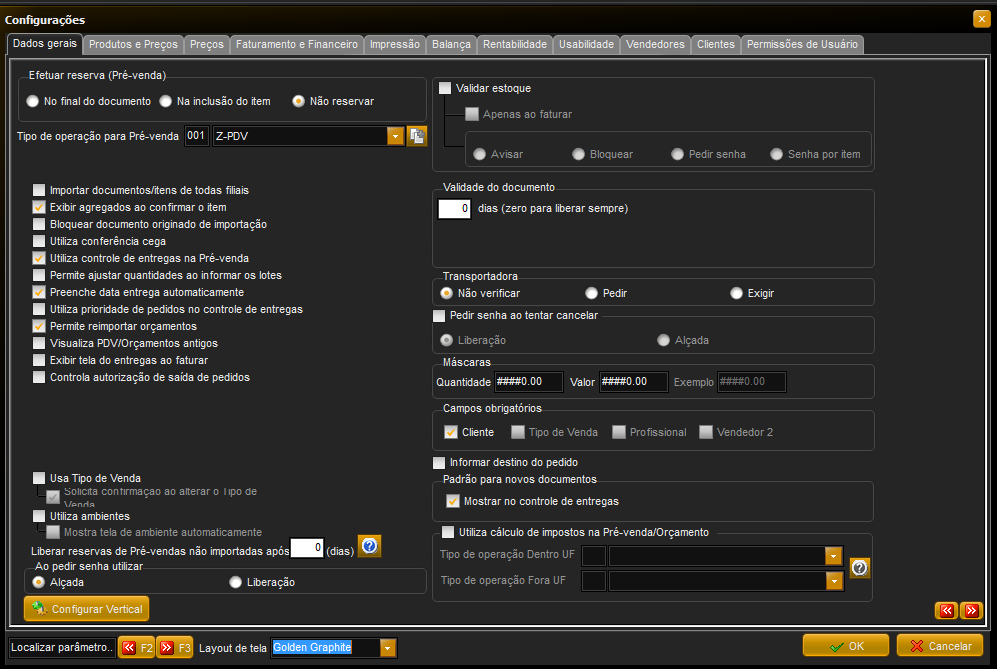
Task: Uncheck Permite reimportar orçamentos
Action: pos(39,326)
